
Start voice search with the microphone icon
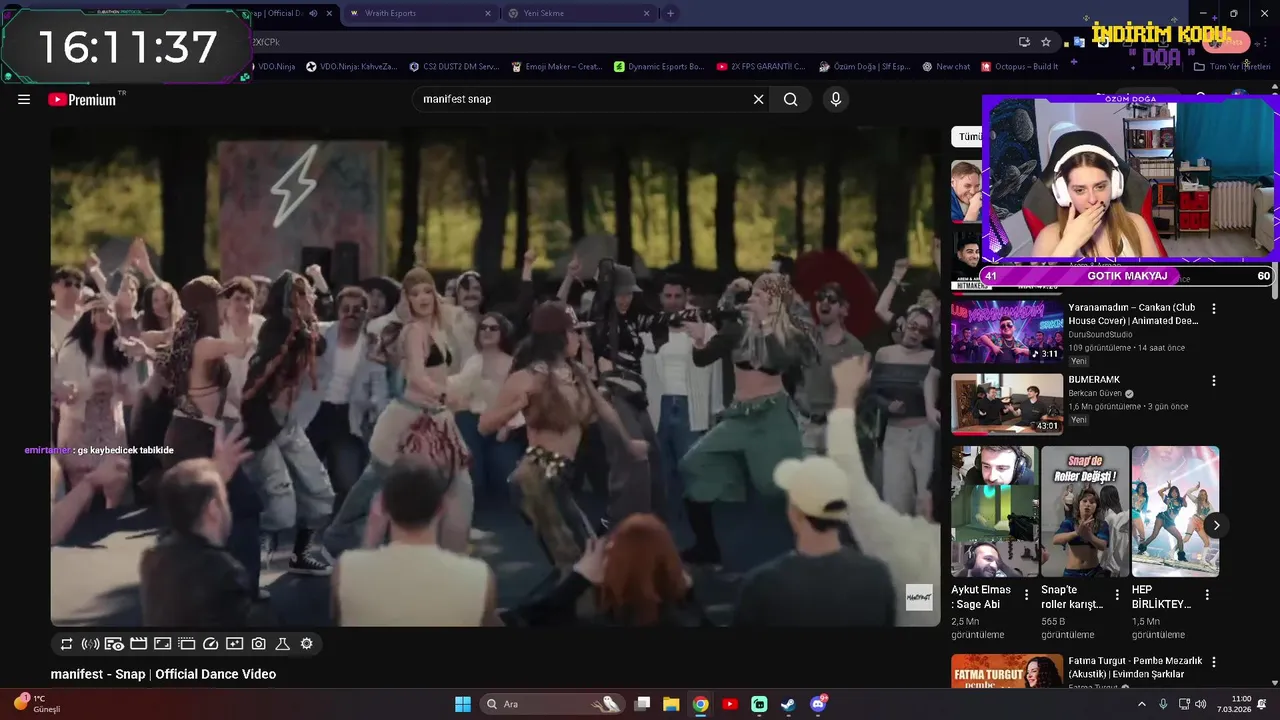tap(836, 99)
